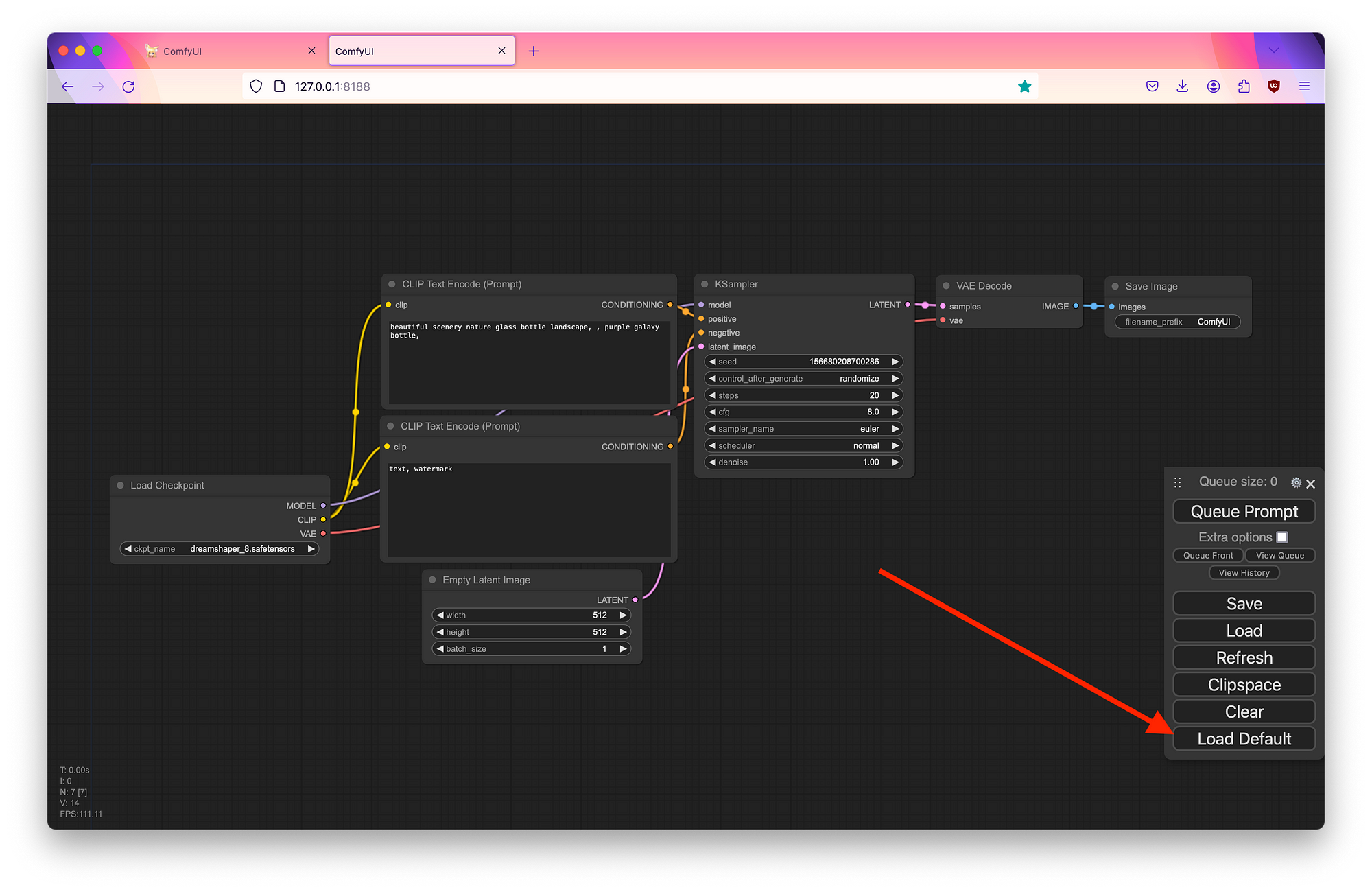
Task: Click next arrow on sampler_name
Action: point(895,429)
